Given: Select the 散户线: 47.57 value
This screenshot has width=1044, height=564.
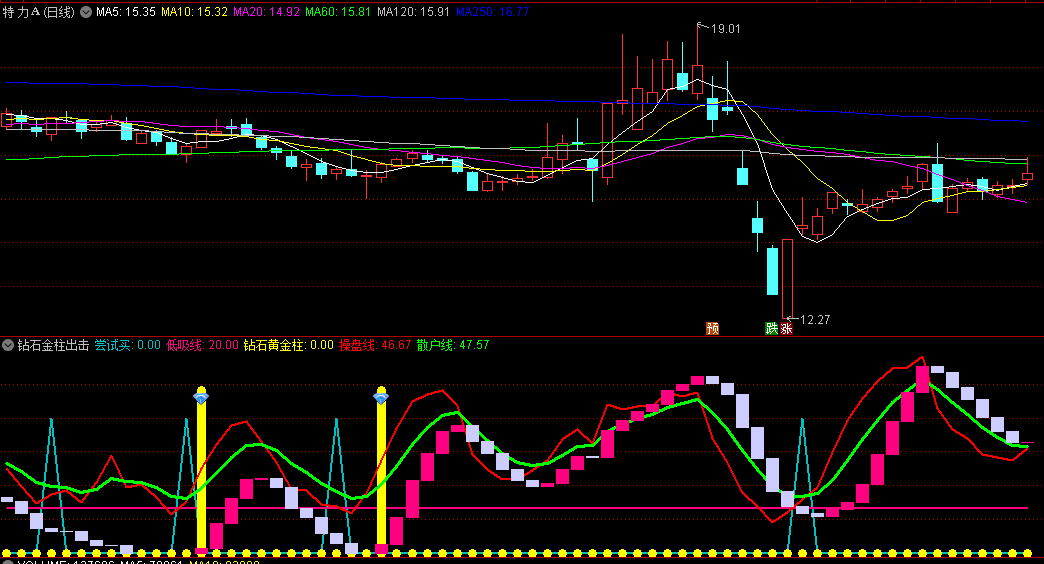Looking at the screenshot, I should (453, 345).
